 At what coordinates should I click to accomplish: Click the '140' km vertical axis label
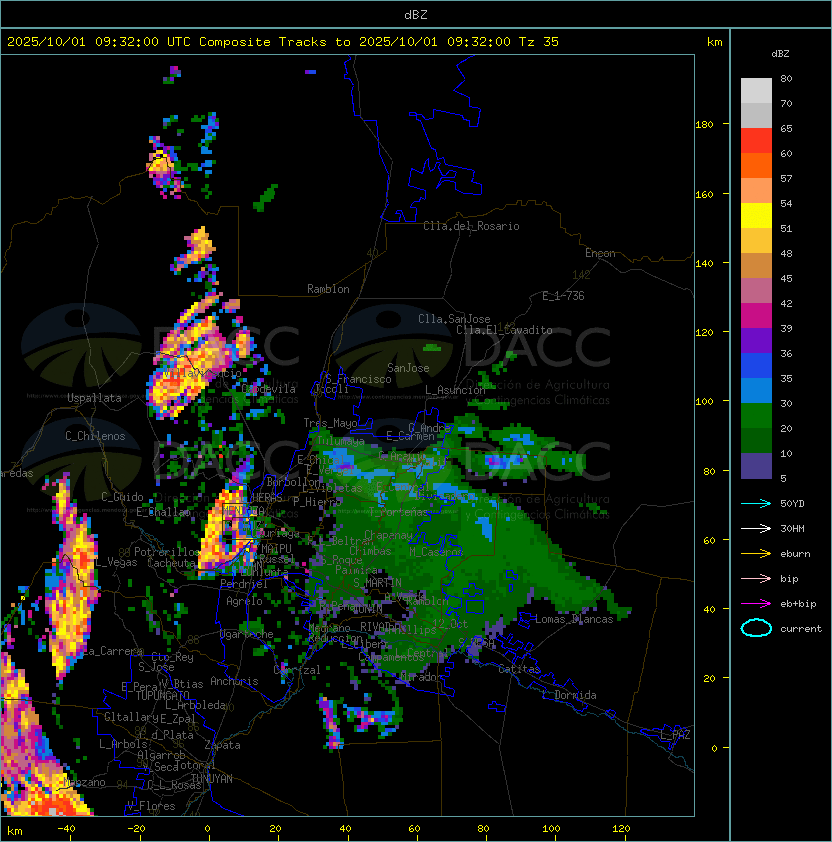(704, 264)
